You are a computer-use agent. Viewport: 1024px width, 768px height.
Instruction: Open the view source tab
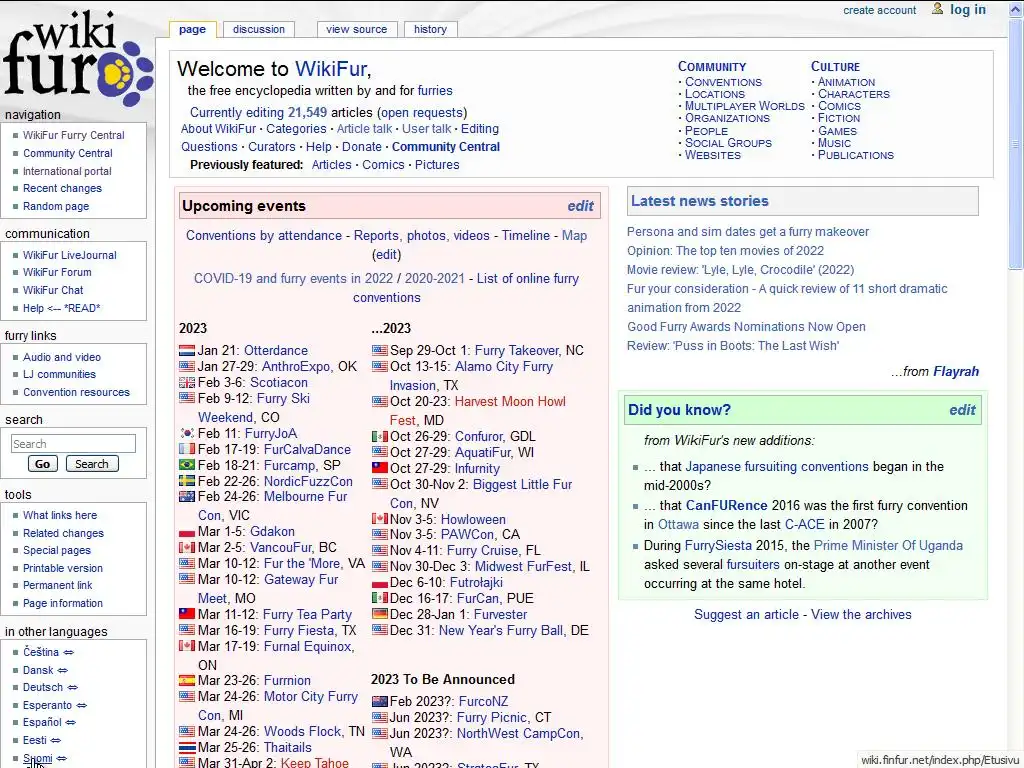click(357, 29)
